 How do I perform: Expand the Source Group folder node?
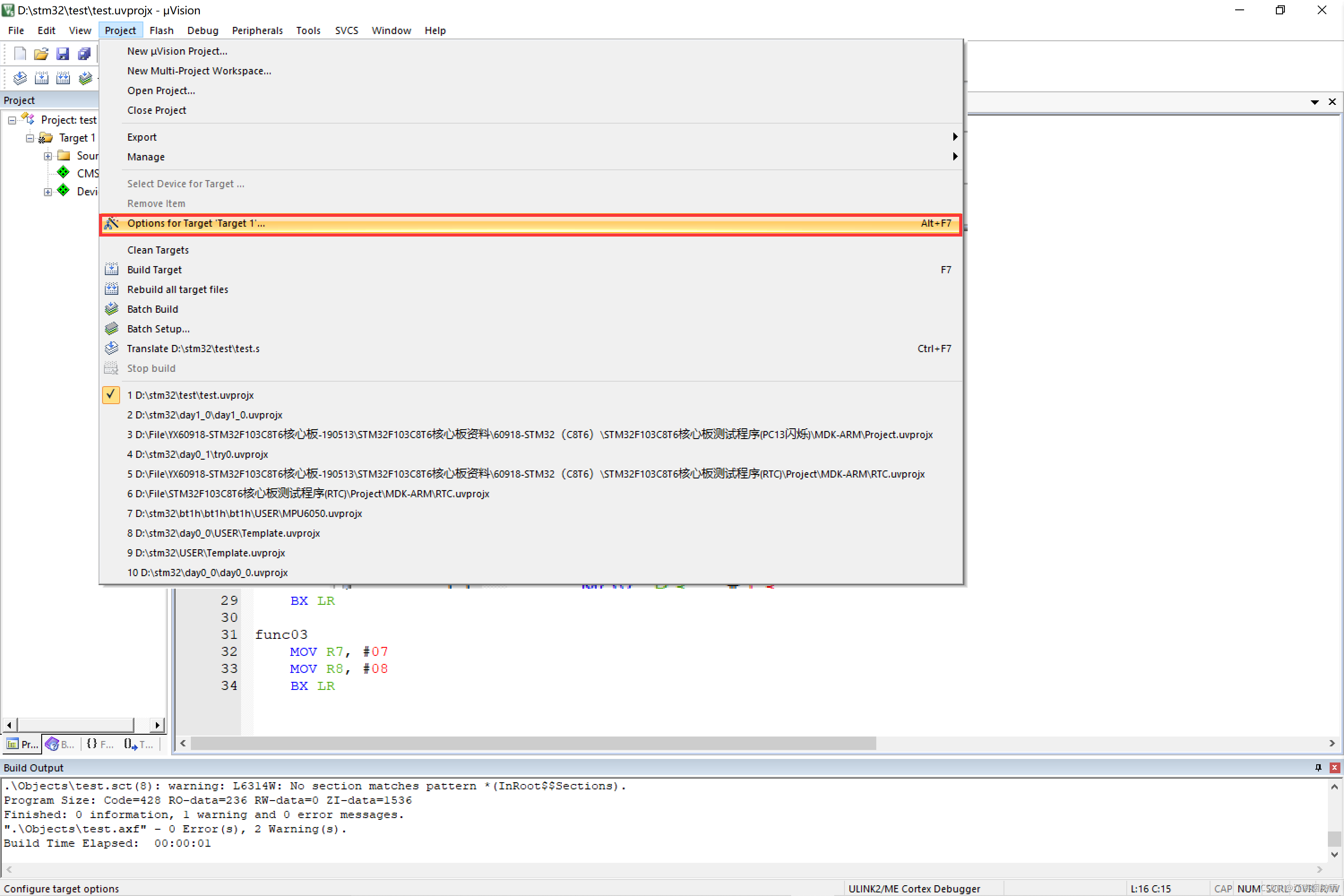[x=48, y=156]
